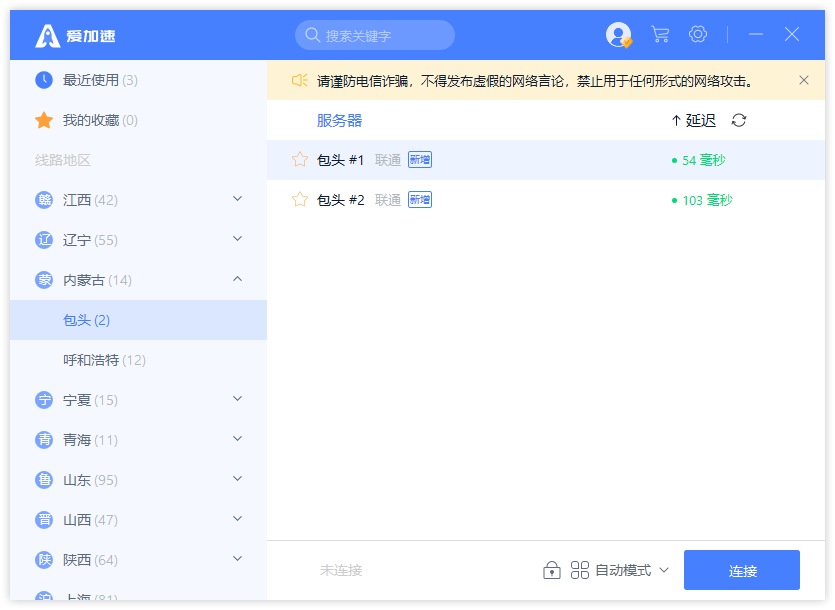Expand the 山西 (47) region chevron
This screenshot has height=610, width=835.
(x=238, y=518)
